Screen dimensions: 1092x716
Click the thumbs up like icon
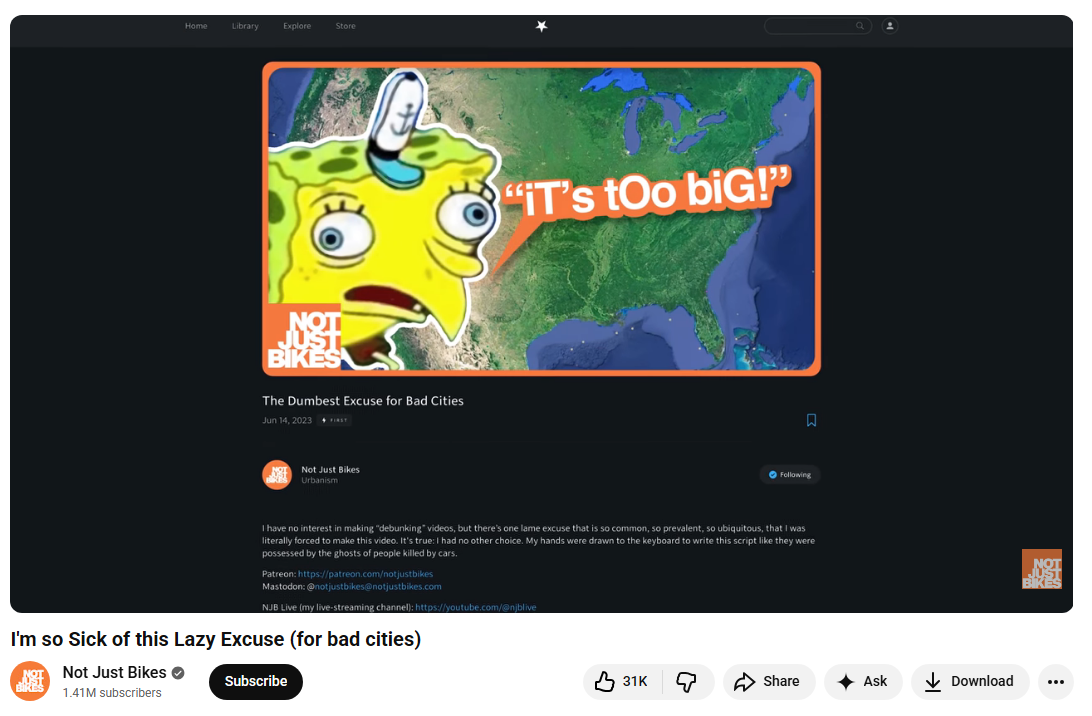click(x=604, y=681)
